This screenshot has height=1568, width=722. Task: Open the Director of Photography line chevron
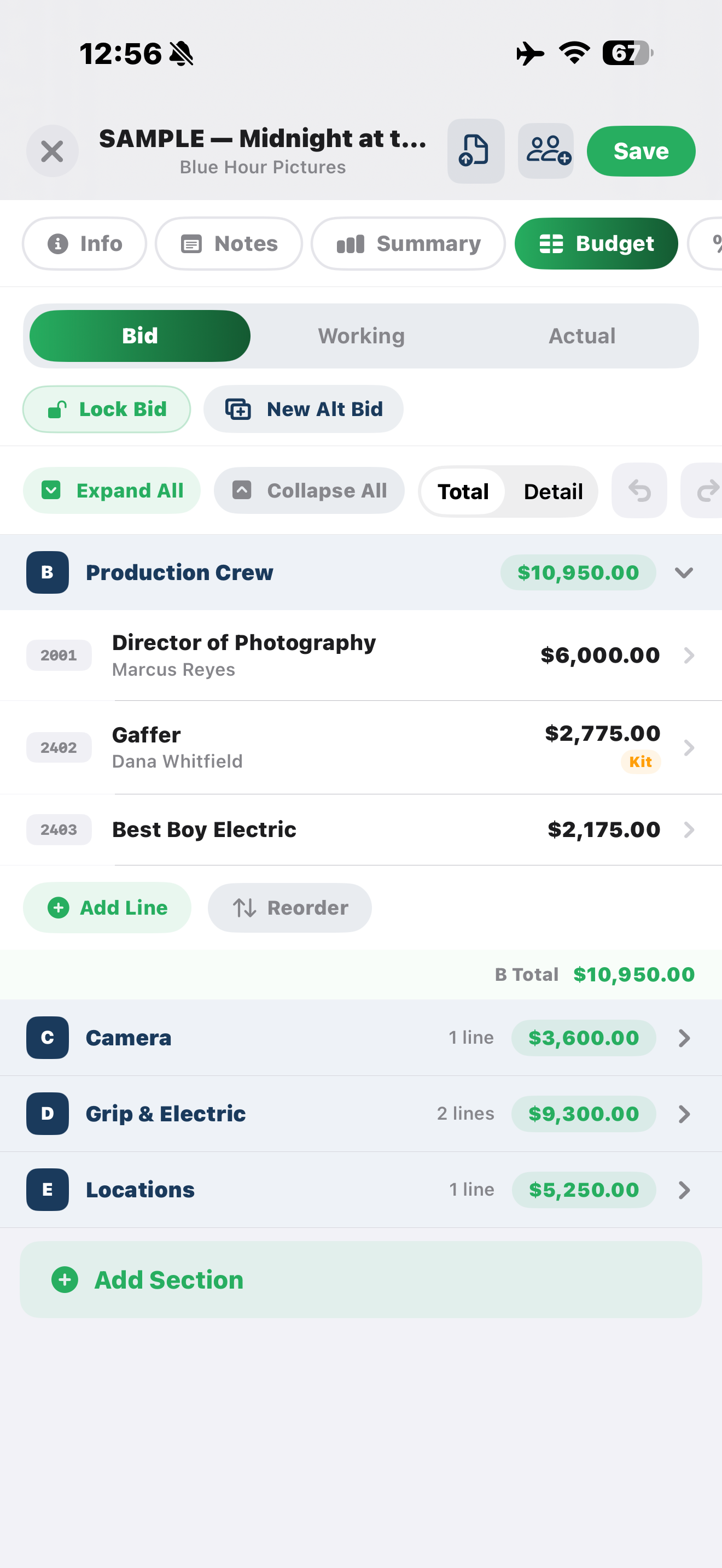pyautogui.click(x=689, y=656)
